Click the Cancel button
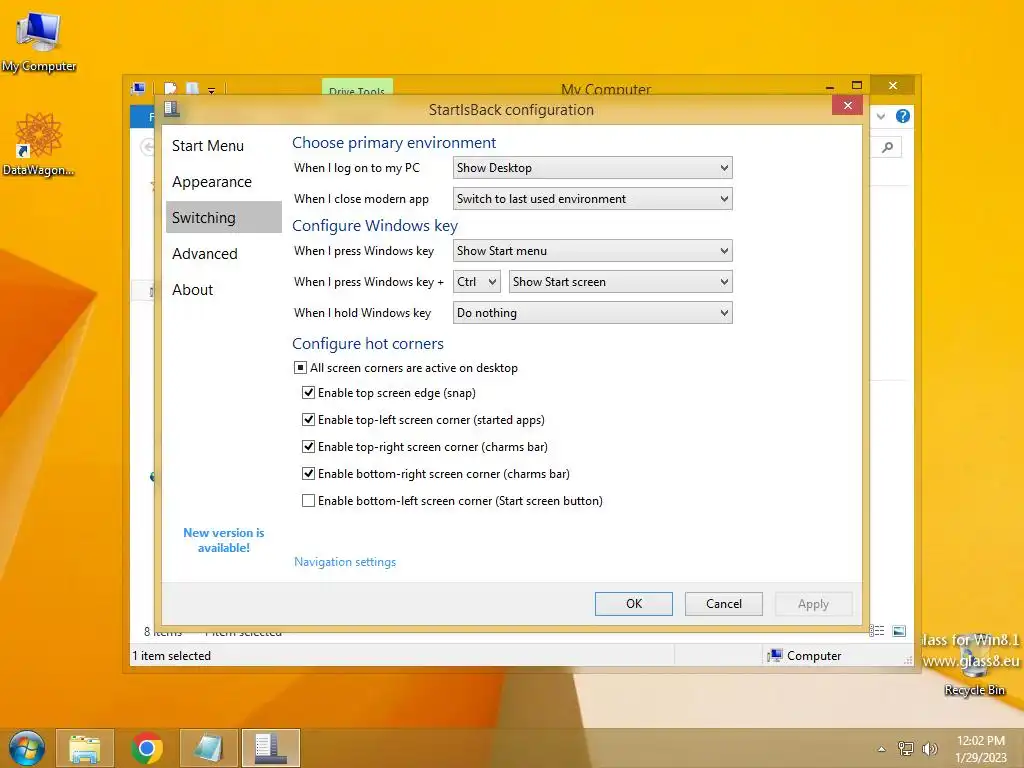Viewport: 1024px width, 768px height. (724, 604)
